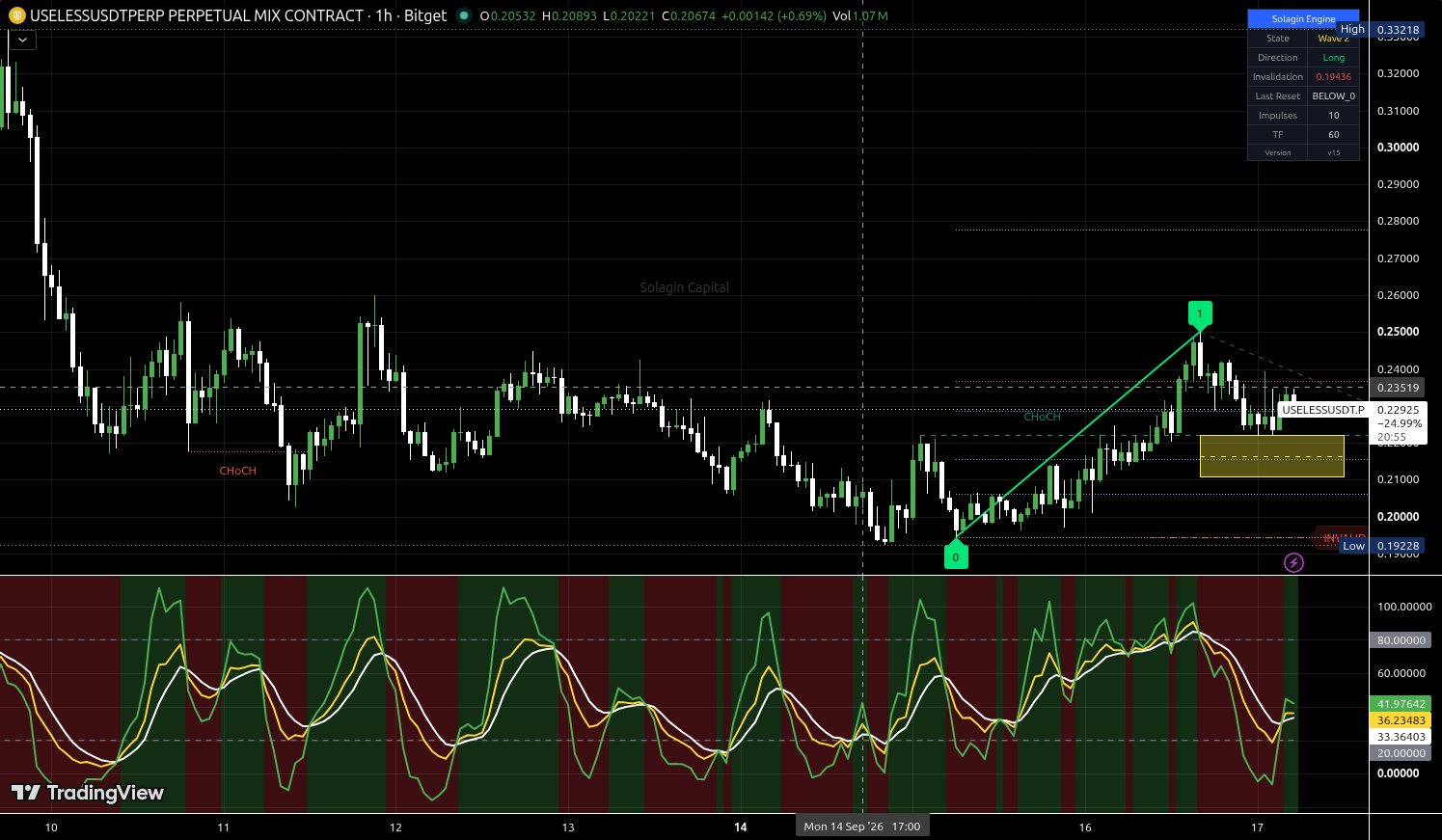Image resolution: width=1442 pixels, height=840 pixels.
Task: Click the Vol 1.07M volume readout
Action: pyautogui.click(x=860, y=15)
